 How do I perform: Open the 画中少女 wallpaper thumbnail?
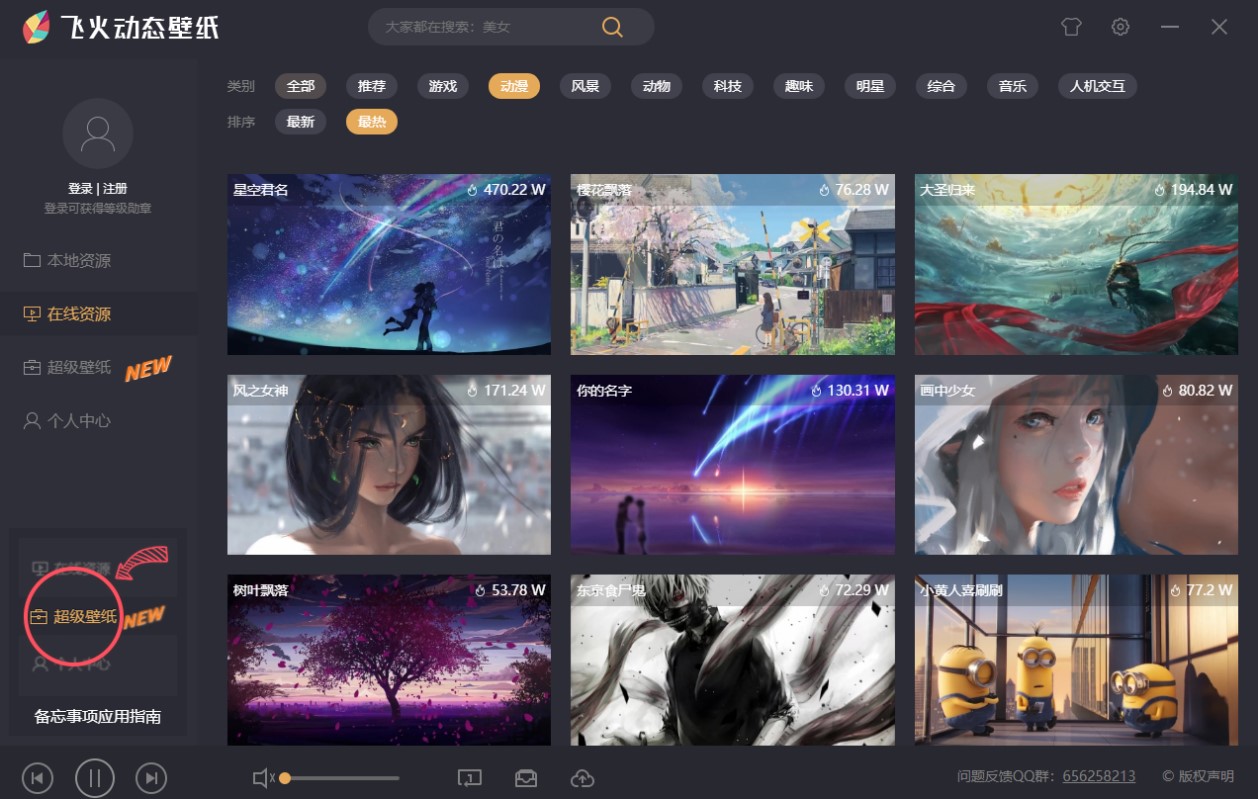point(1076,465)
